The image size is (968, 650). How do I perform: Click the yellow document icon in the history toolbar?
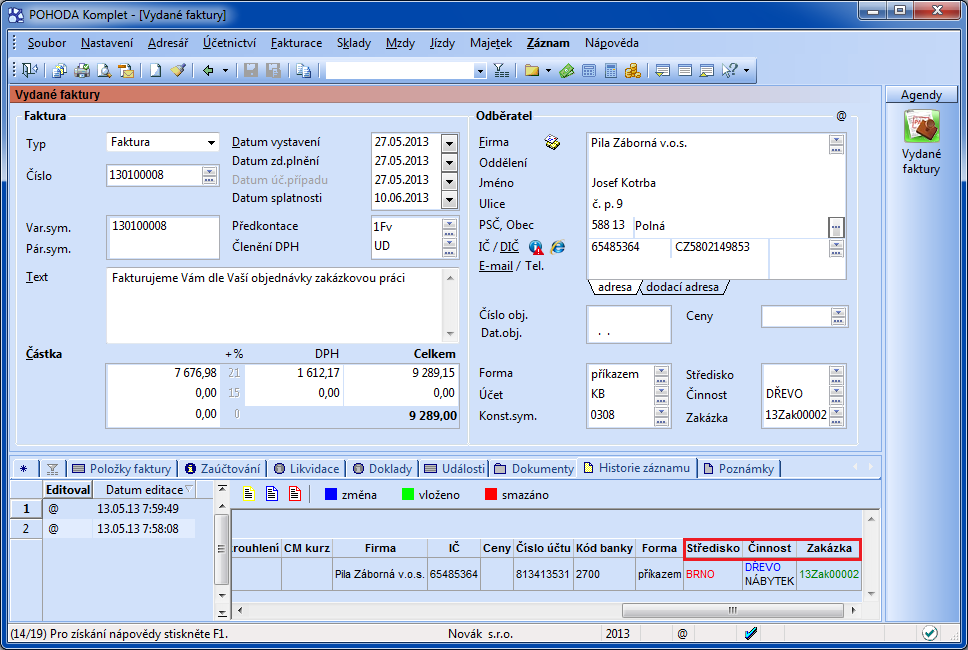pos(249,494)
